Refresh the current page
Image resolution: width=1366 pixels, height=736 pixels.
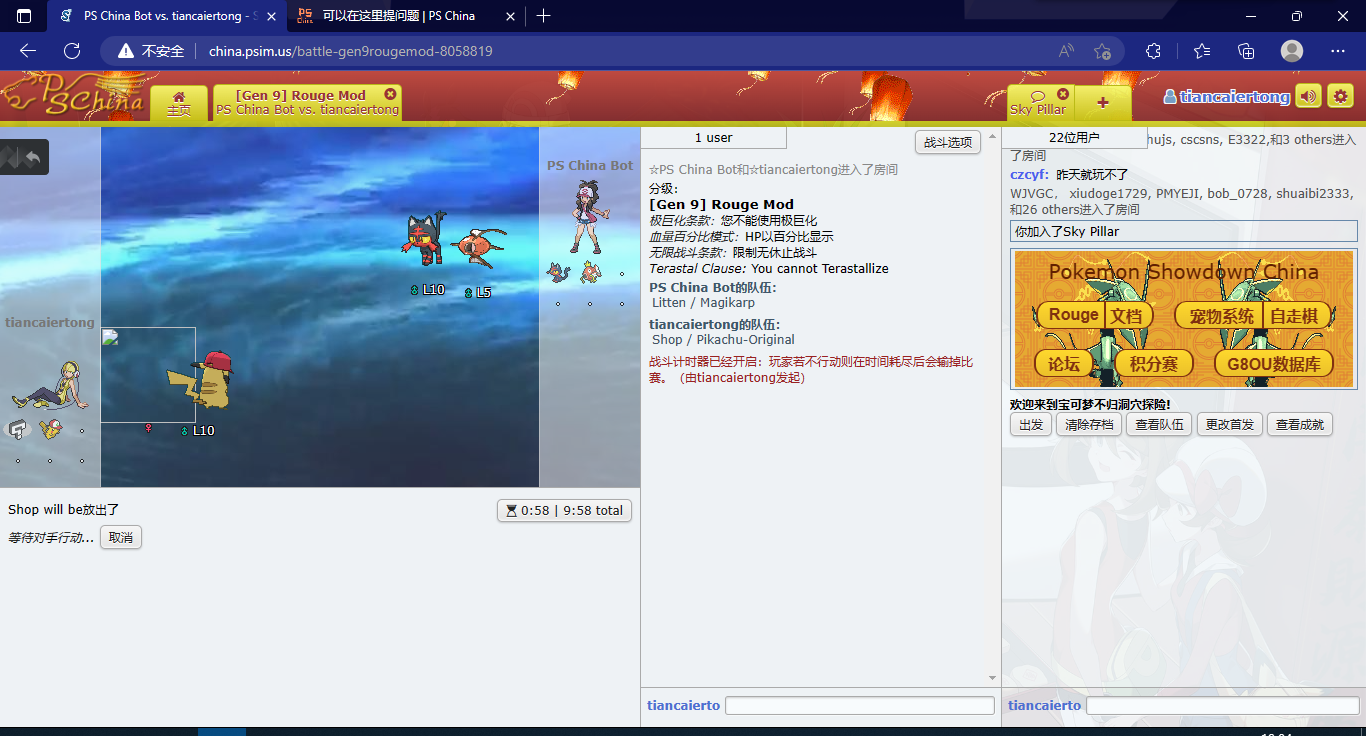coord(72,51)
